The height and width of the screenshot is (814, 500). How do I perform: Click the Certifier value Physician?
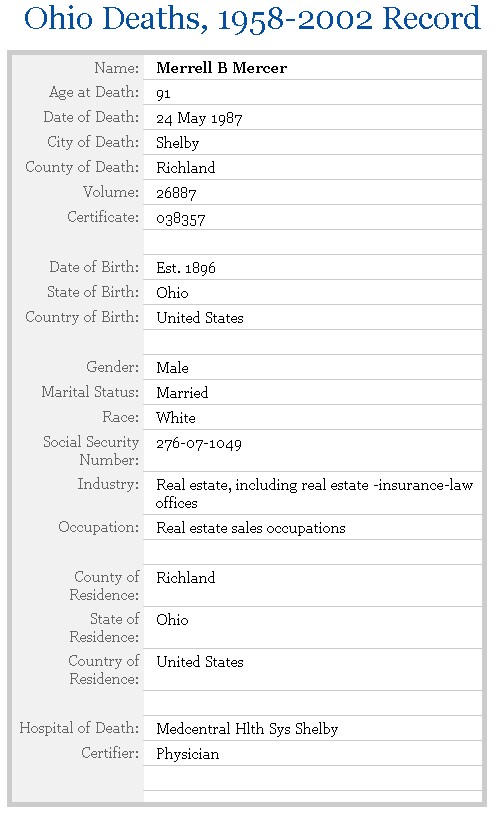(187, 754)
